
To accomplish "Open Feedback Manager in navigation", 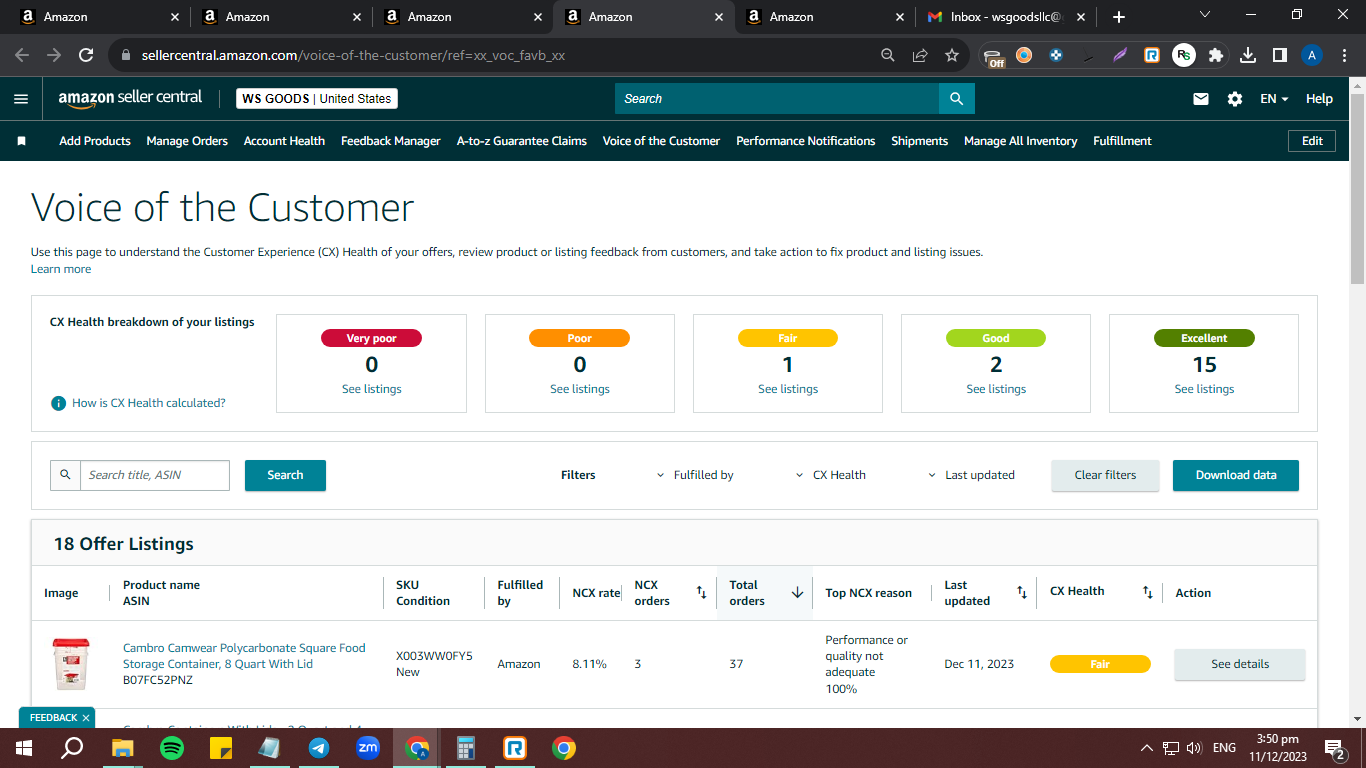I will point(391,141).
